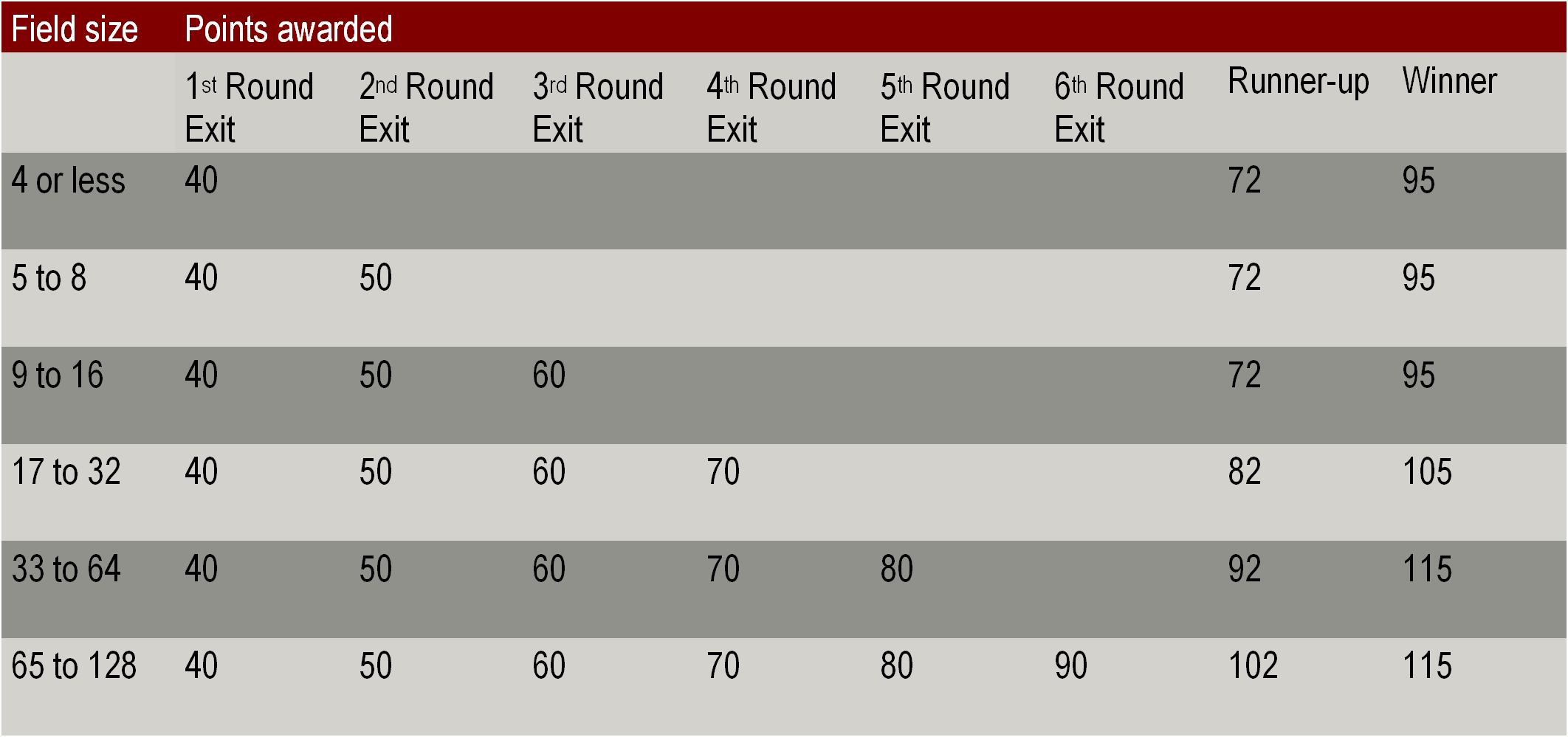Select the '9 to 16' field size cell
Image resolution: width=1568 pixels, height=737 pixels.
click(x=58, y=375)
